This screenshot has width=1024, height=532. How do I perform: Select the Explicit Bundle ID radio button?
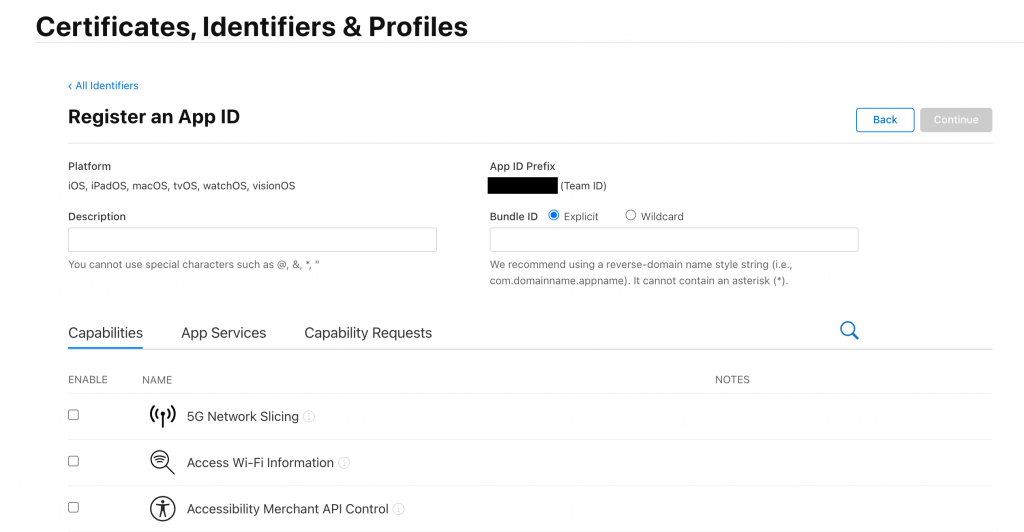pyautogui.click(x=554, y=215)
